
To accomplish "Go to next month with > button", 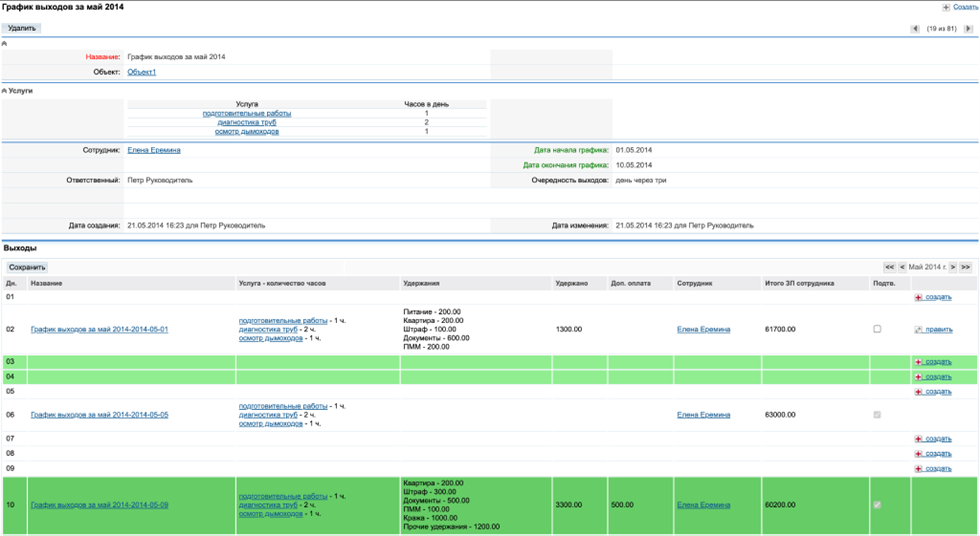I will pos(953,267).
